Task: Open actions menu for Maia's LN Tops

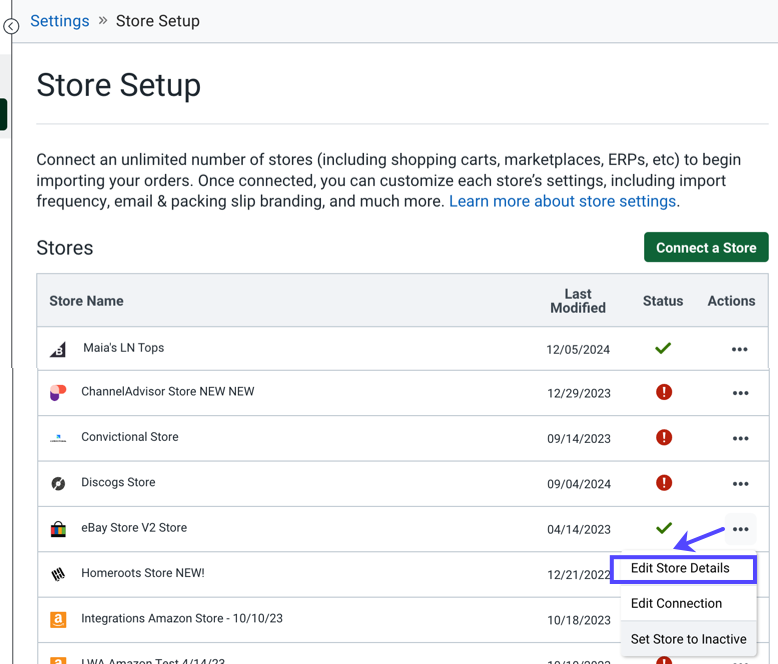Action: (x=739, y=349)
